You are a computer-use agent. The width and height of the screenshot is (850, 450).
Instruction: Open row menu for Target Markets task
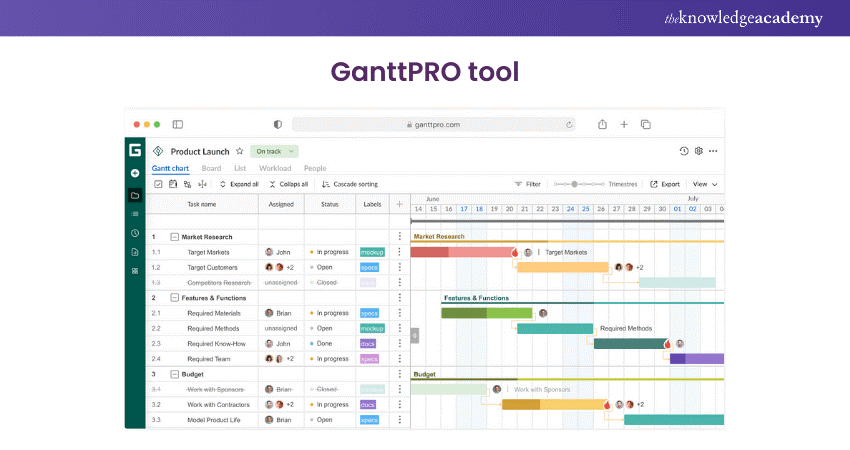coord(400,252)
